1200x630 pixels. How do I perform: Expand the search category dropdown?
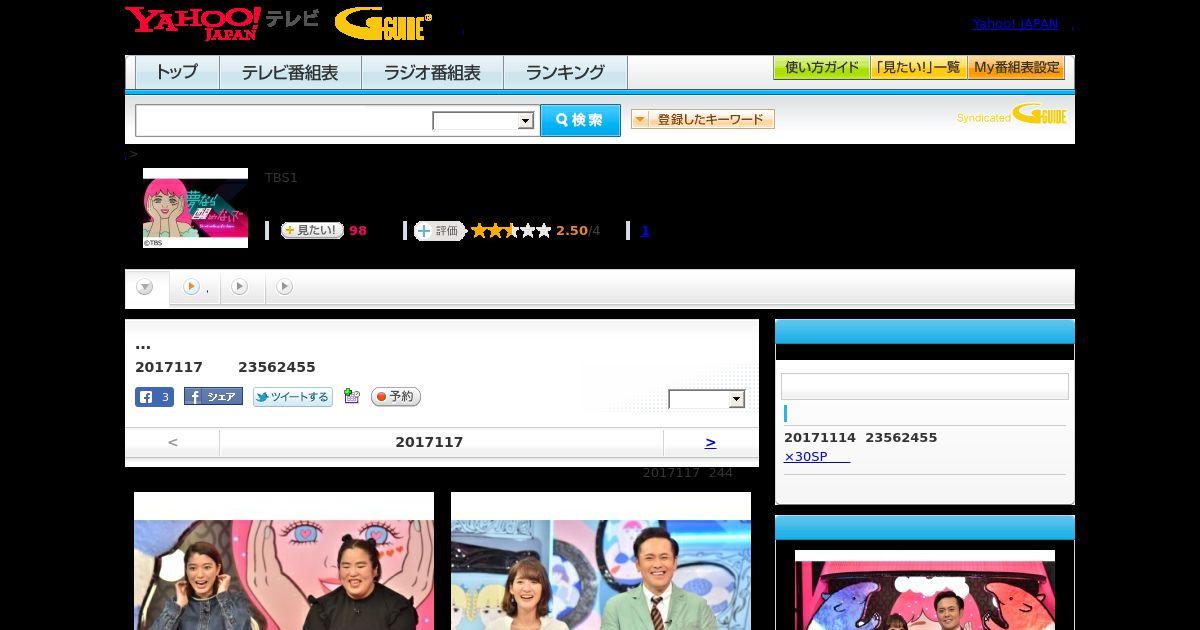[x=483, y=121]
